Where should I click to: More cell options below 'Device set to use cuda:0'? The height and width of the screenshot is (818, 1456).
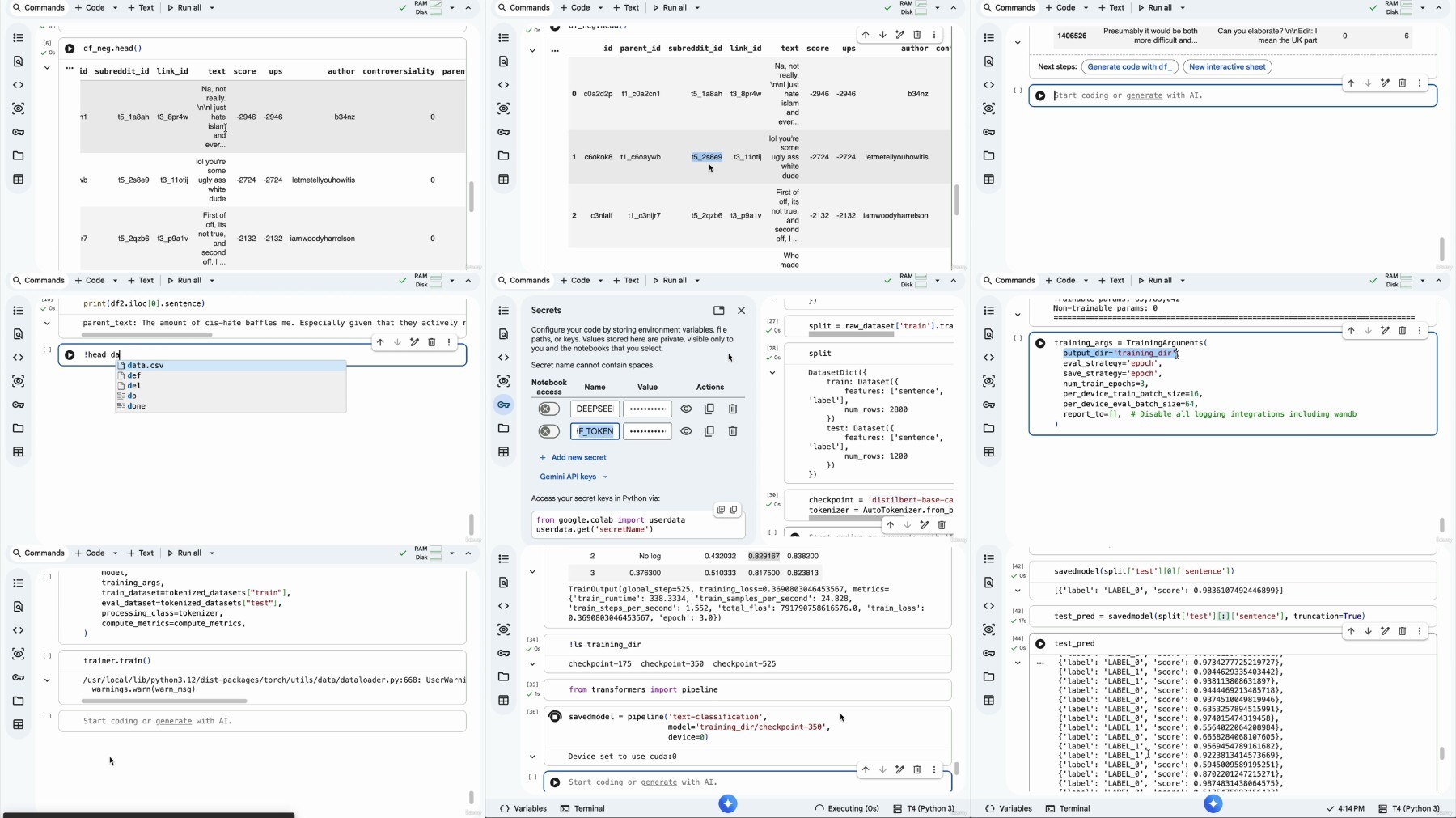(x=933, y=769)
